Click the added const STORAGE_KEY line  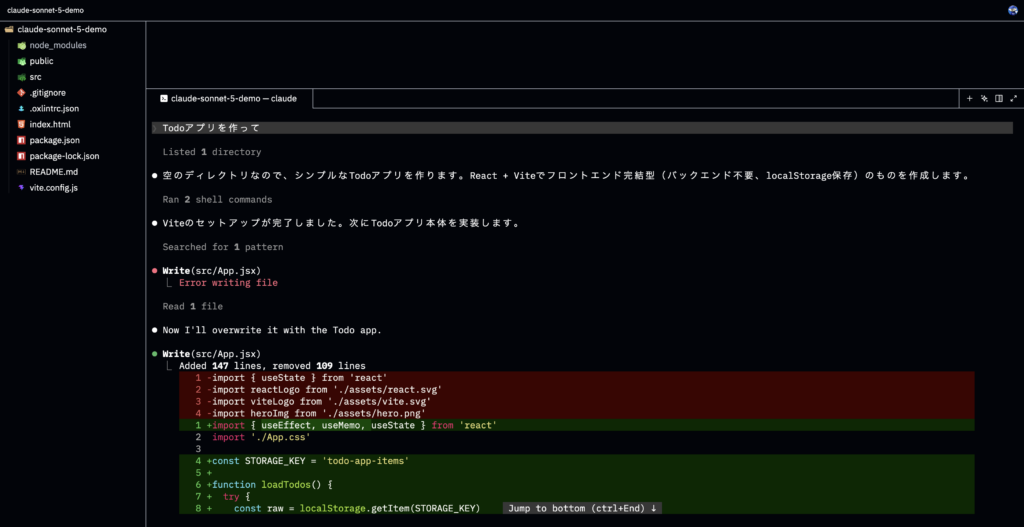point(577,460)
